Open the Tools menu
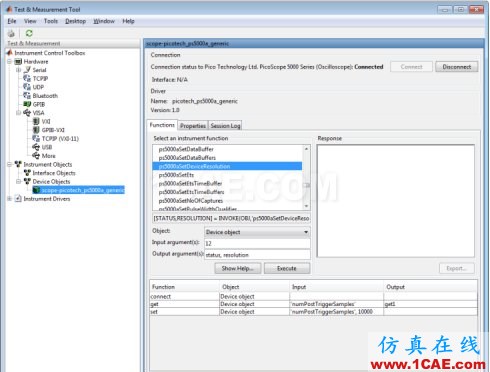Image resolution: width=490 pixels, height=372 pixels. pyautogui.click(x=51, y=21)
